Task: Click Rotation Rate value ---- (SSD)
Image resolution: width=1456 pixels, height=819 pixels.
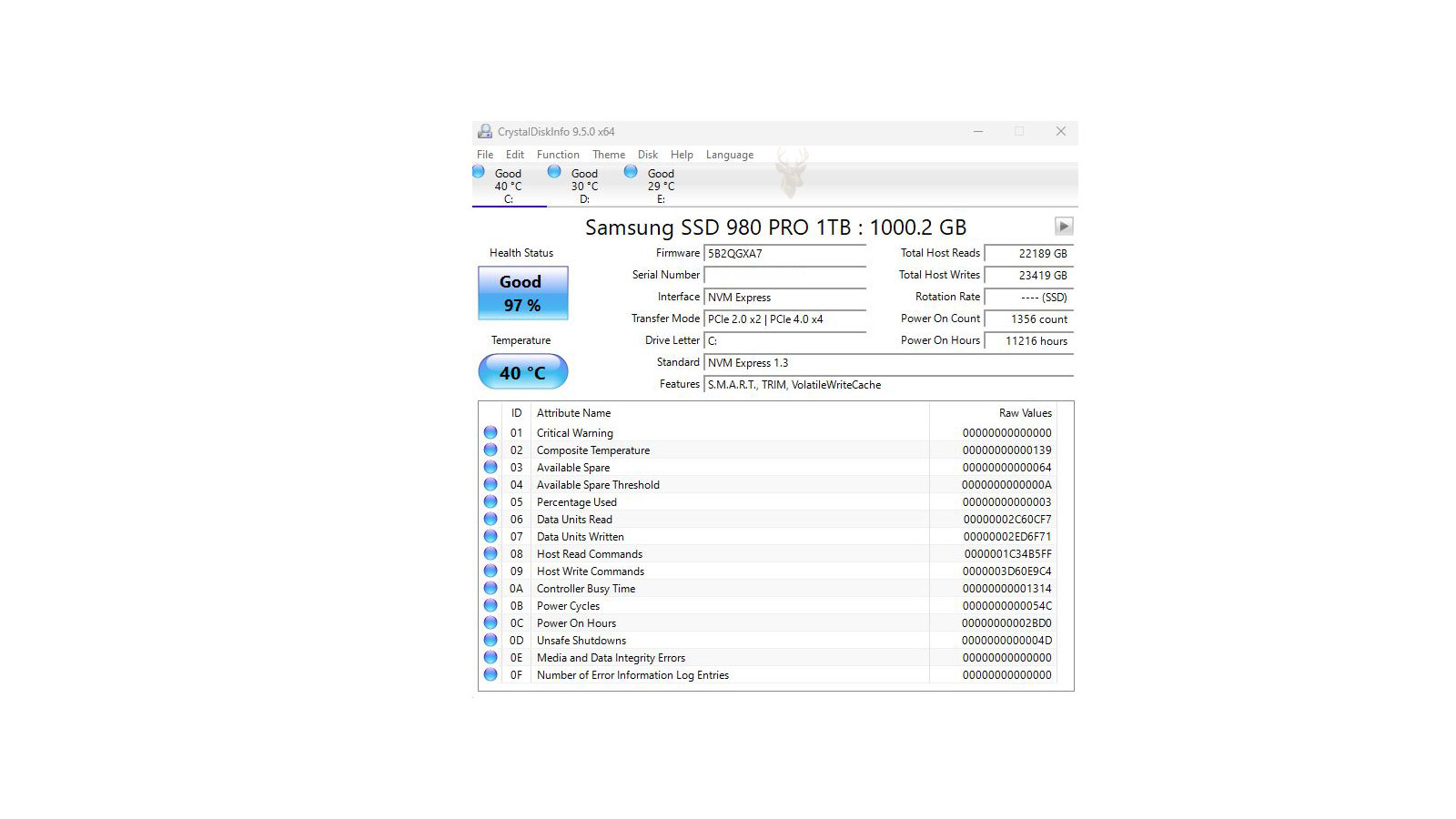Action: pos(1029,298)
